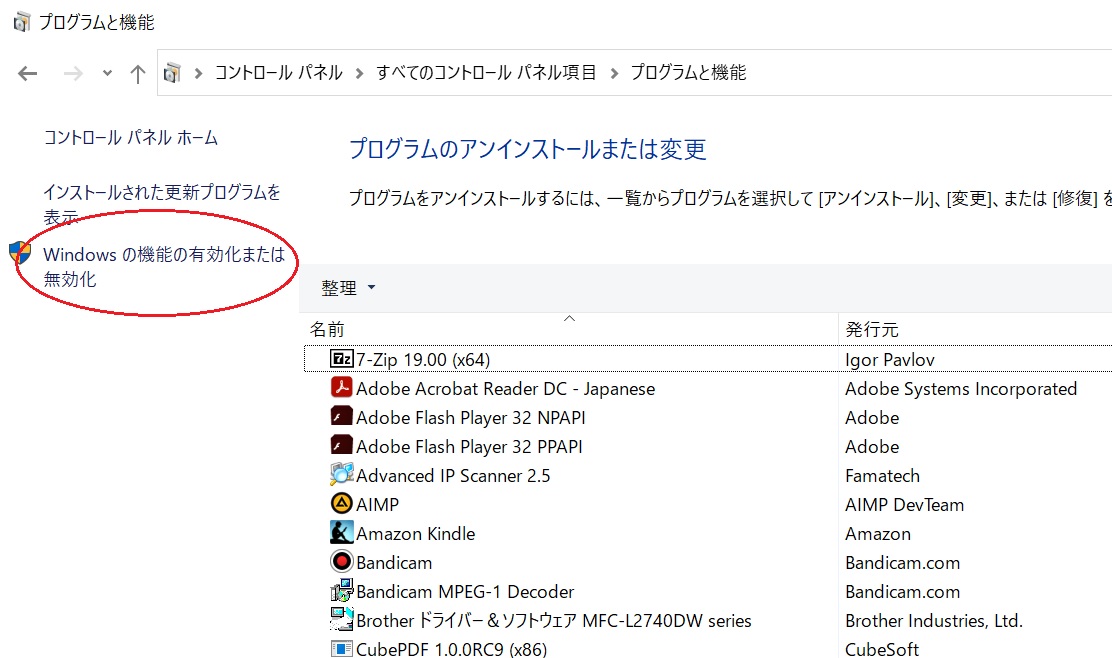
Task: Expand chevron before コントロール パネル breadcrumb
Action: tap(199, 73)
